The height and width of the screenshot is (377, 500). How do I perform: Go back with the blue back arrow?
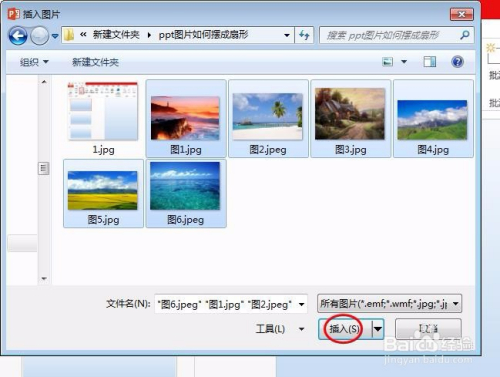pyautogui.click(x=18, y=35)
